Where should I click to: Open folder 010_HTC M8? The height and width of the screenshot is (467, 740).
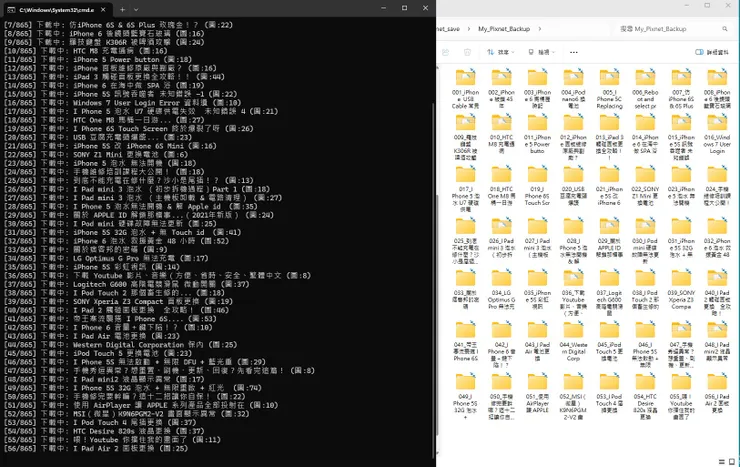[x=501, y=134]
